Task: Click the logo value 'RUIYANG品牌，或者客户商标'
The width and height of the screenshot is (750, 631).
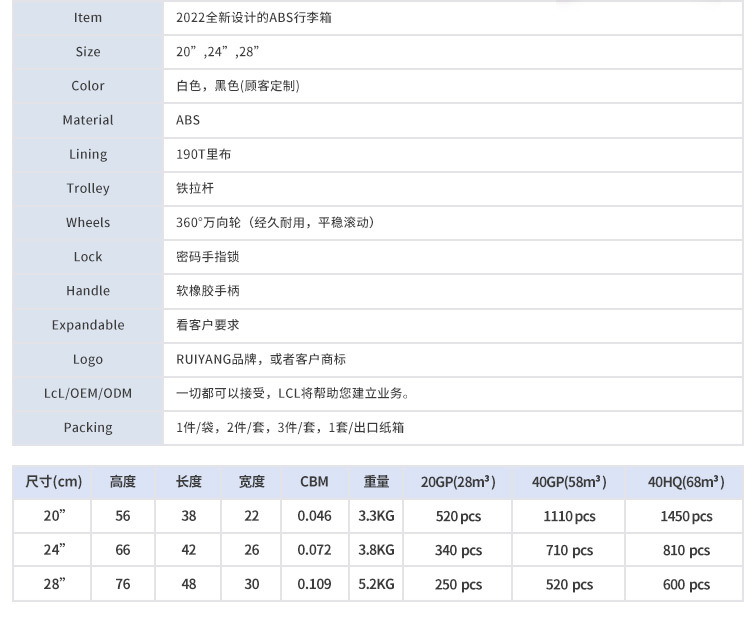Action: (261, 359)
